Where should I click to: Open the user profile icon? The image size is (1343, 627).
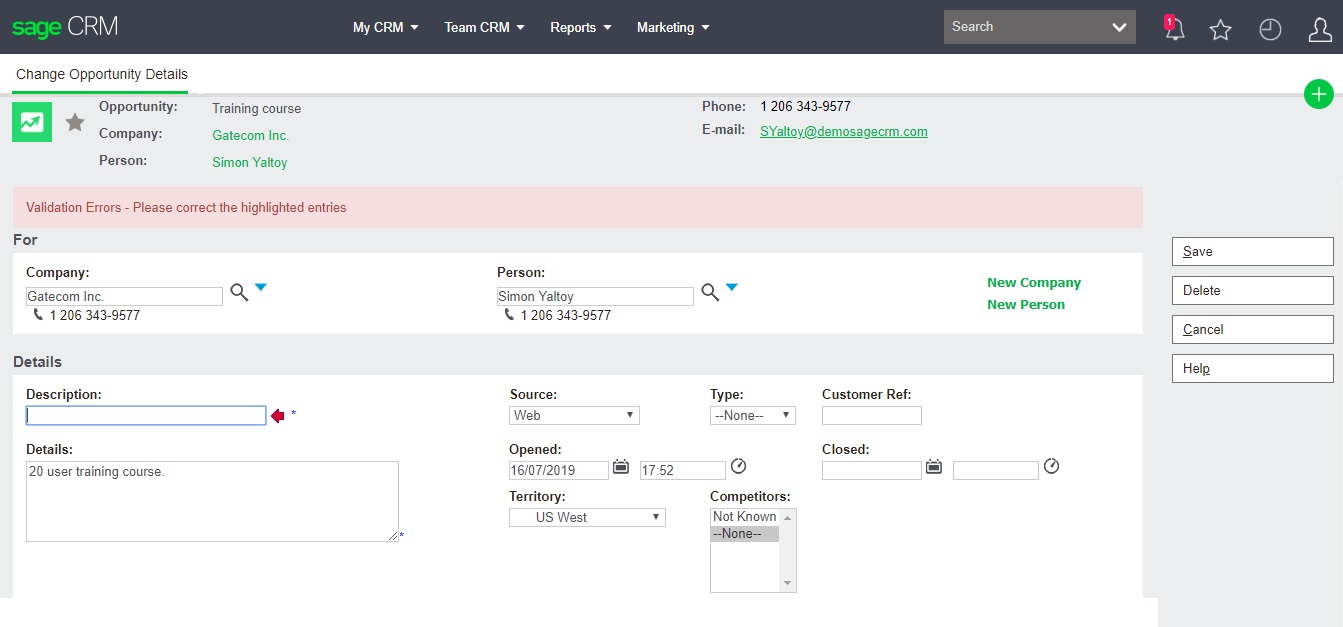[1320, 30]
